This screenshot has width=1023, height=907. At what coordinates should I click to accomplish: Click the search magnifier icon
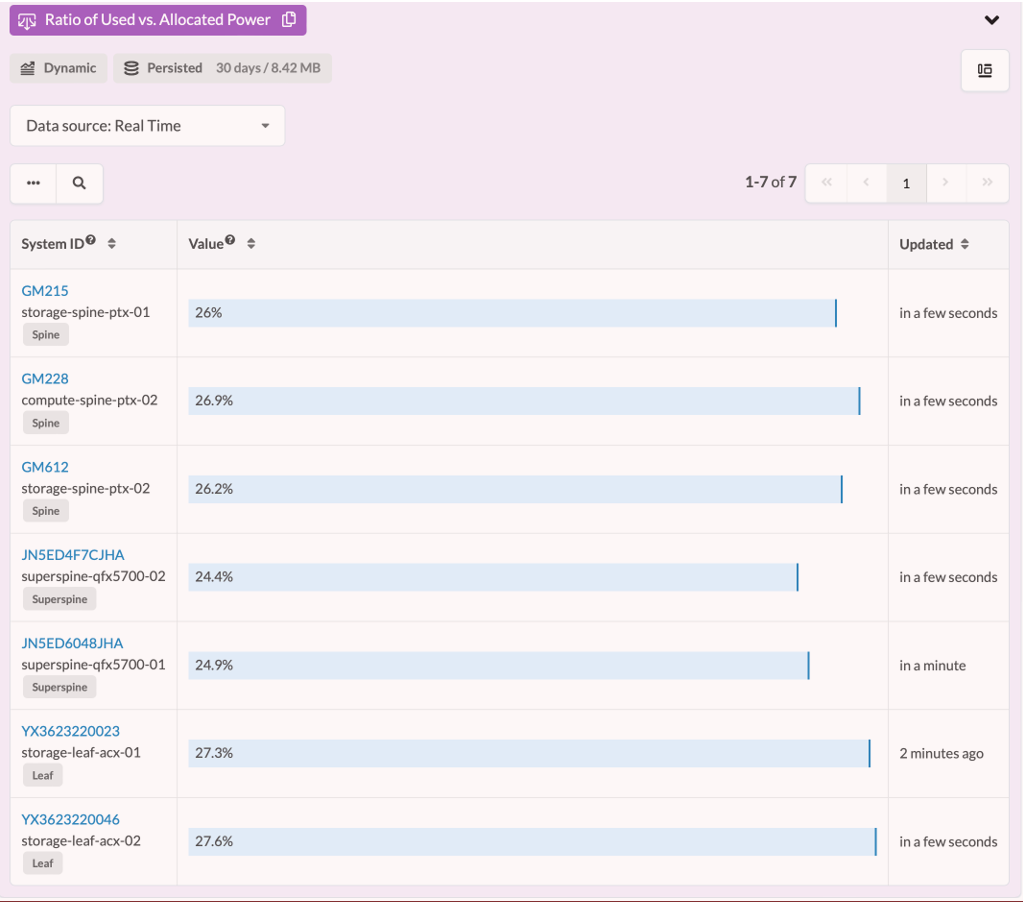tap(79, 183)
